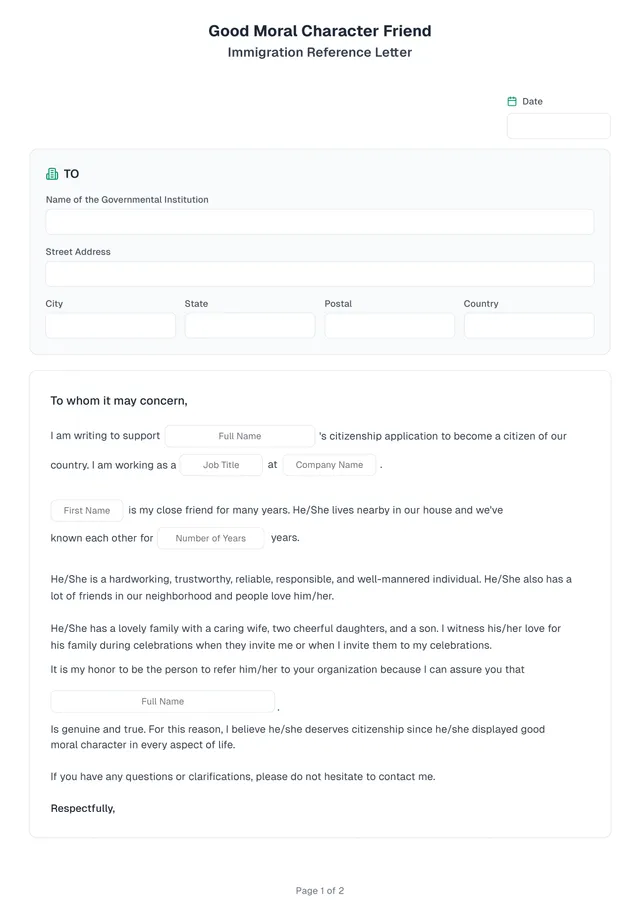
Task: Click the calendar icon beside Date
Action: pos(512,101)
